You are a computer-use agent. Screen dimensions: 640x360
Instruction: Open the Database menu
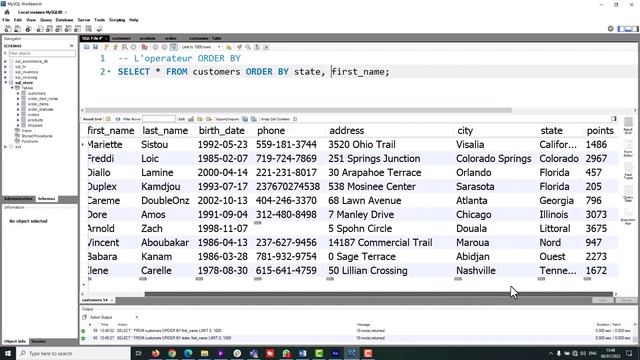tap(64, 20)
